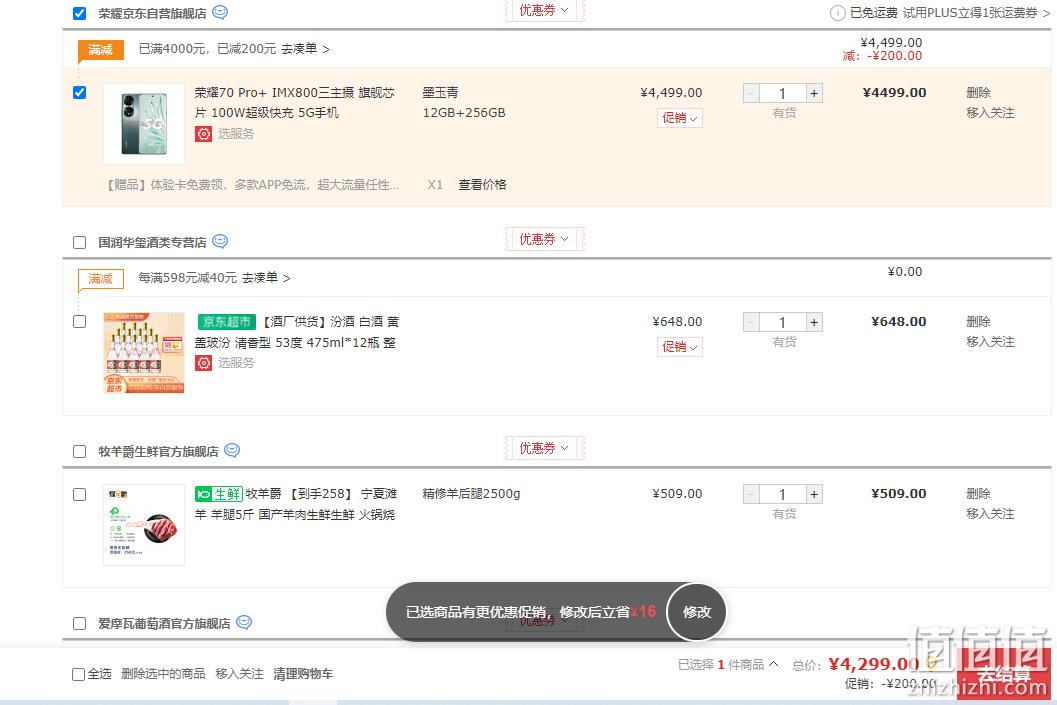Screen dimensions: 1057x705
Task: Decrease quantity of 汾酒 白酒
Action: pos(751,322)
